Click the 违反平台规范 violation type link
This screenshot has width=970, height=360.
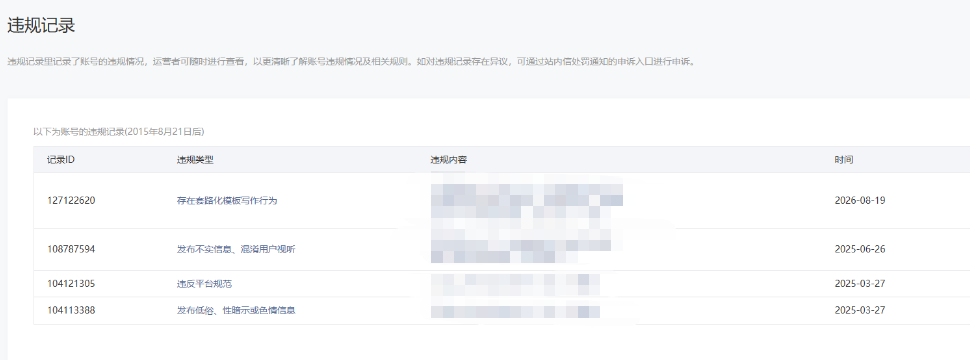tap(204, 284)
